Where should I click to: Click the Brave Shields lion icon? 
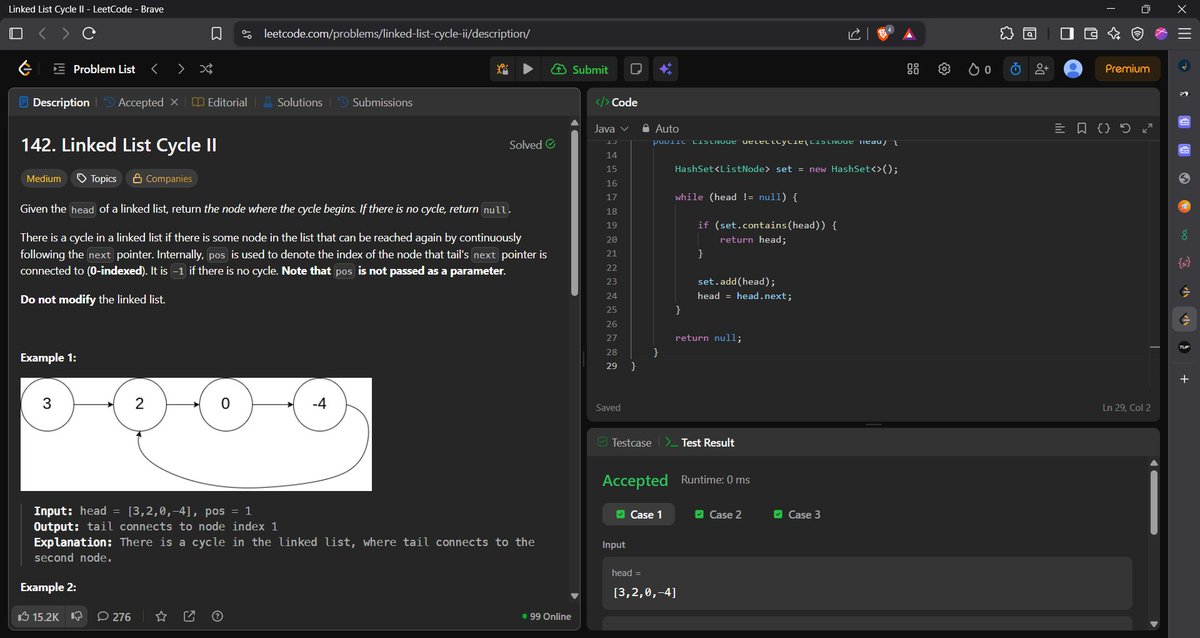point(884,33)
